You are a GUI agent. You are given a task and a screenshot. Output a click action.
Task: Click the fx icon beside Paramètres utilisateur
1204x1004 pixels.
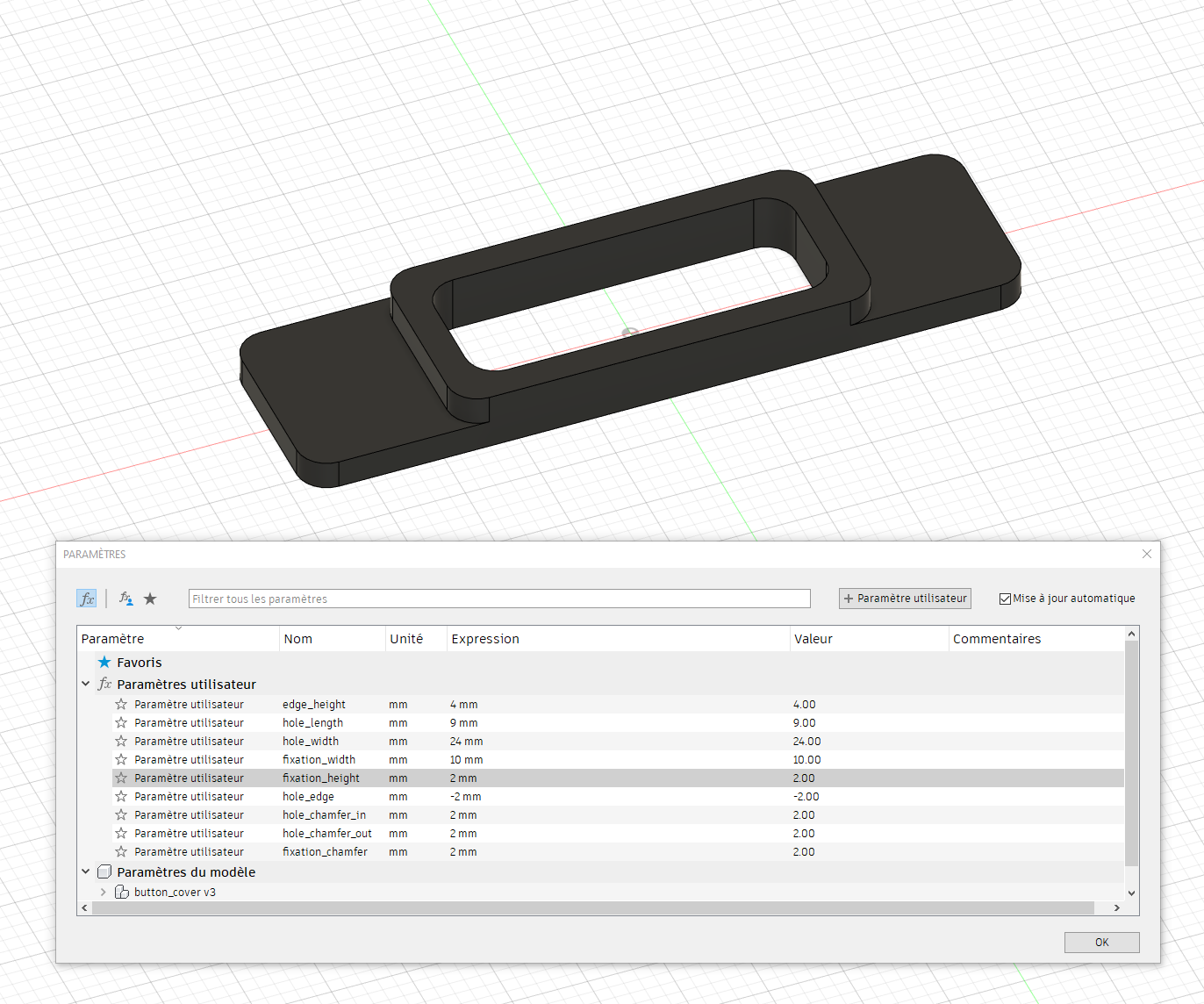click(x=104, y=684)
